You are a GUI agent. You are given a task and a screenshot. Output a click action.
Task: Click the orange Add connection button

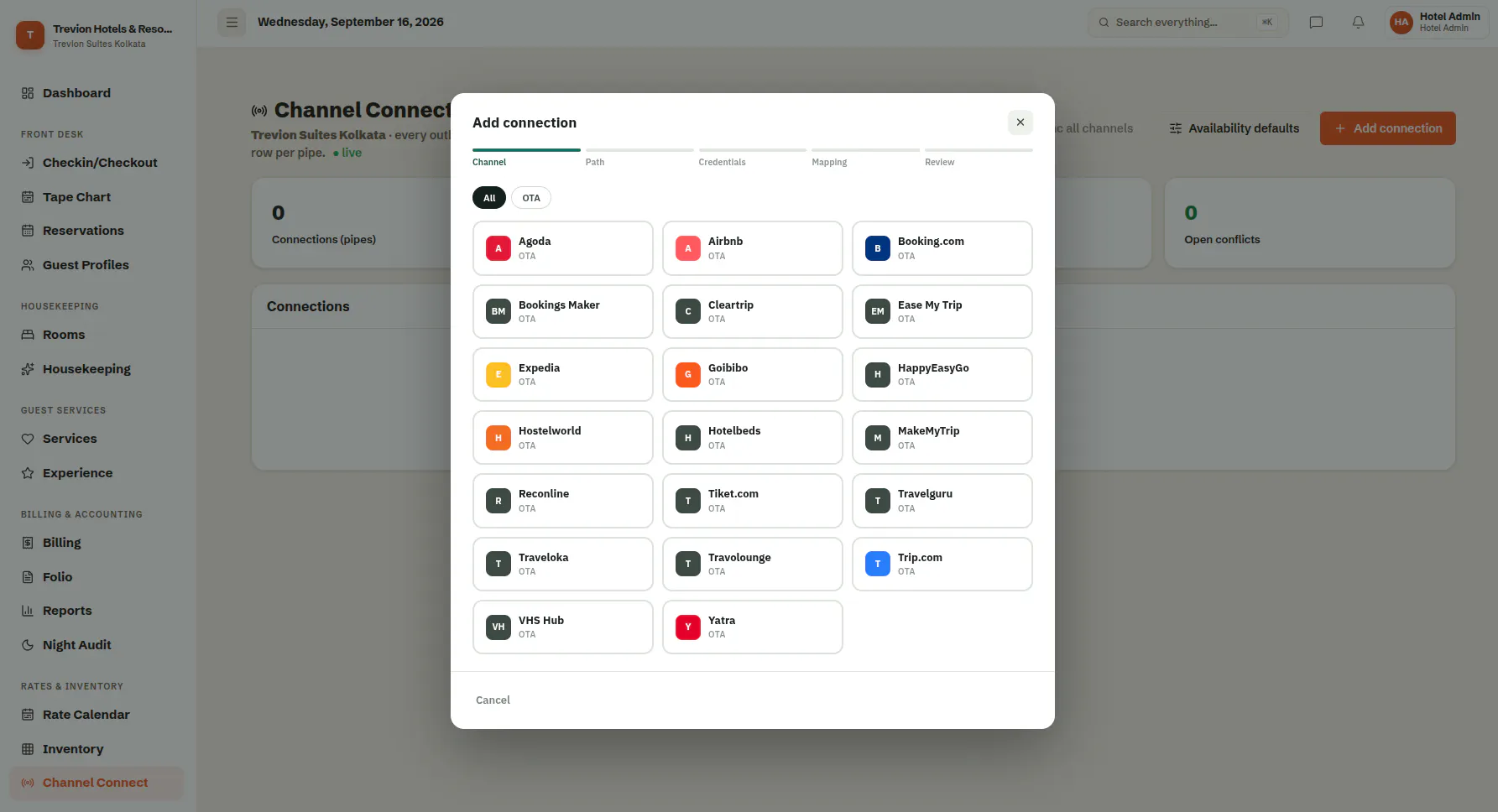1387,128
